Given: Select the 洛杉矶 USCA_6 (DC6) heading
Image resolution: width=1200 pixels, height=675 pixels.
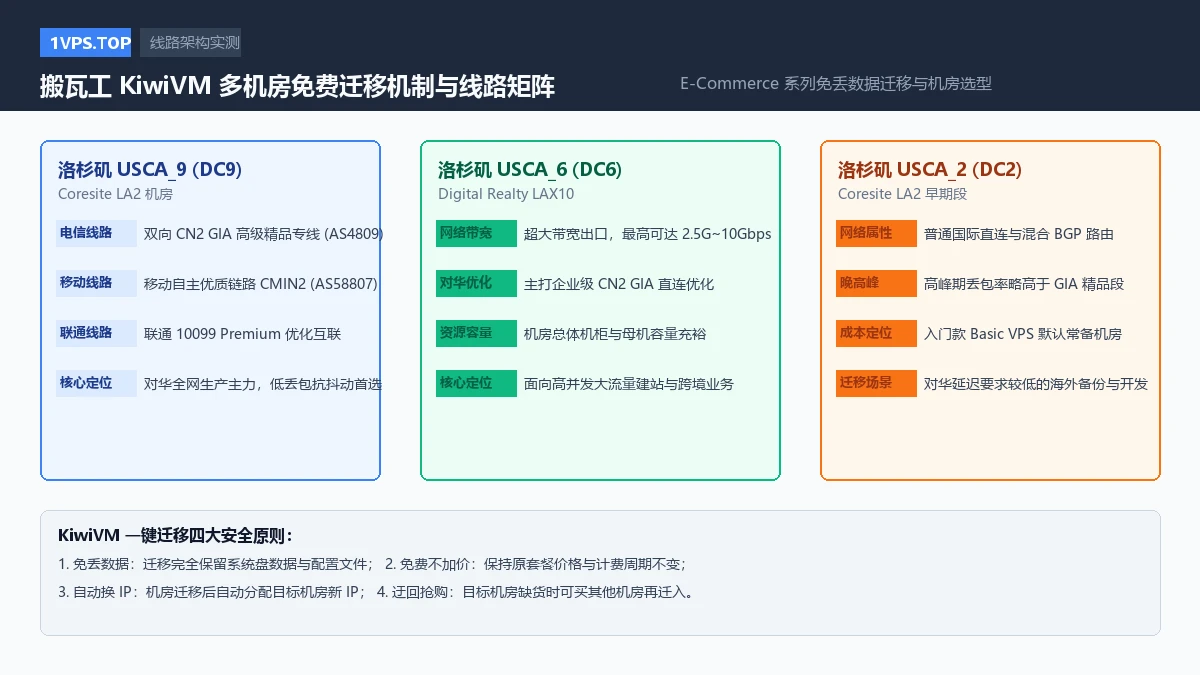Looking at the screenshot, I should (x=530, y=169).
